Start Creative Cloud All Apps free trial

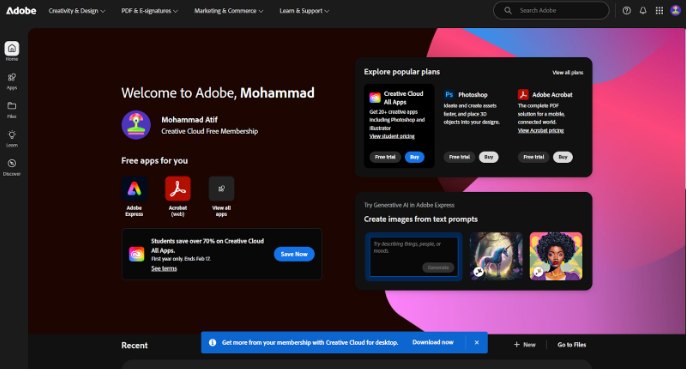(x=385, y=157)
